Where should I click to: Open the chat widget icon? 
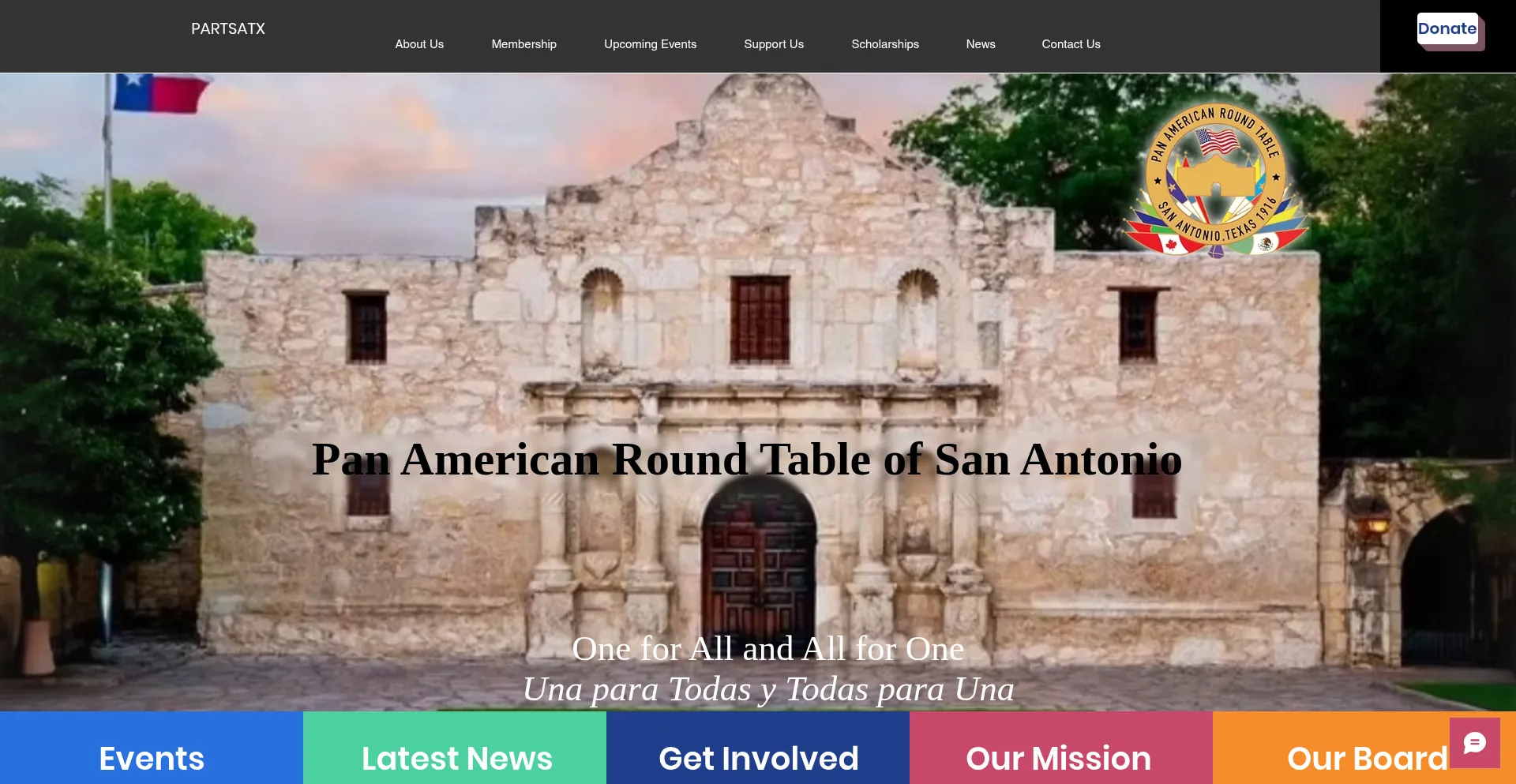coord(1474,743)
